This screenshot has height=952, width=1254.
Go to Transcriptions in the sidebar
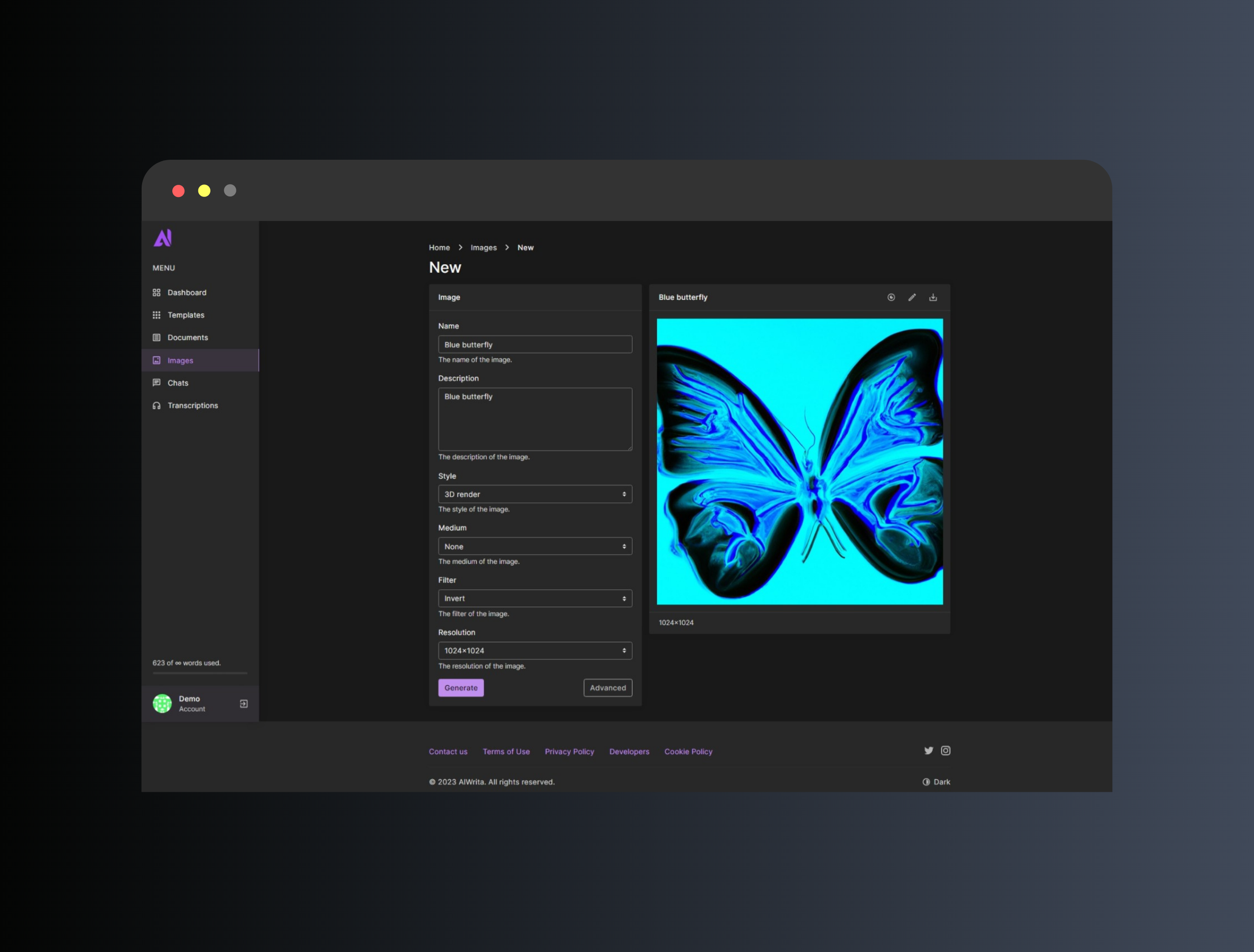[x=192, y=405]
